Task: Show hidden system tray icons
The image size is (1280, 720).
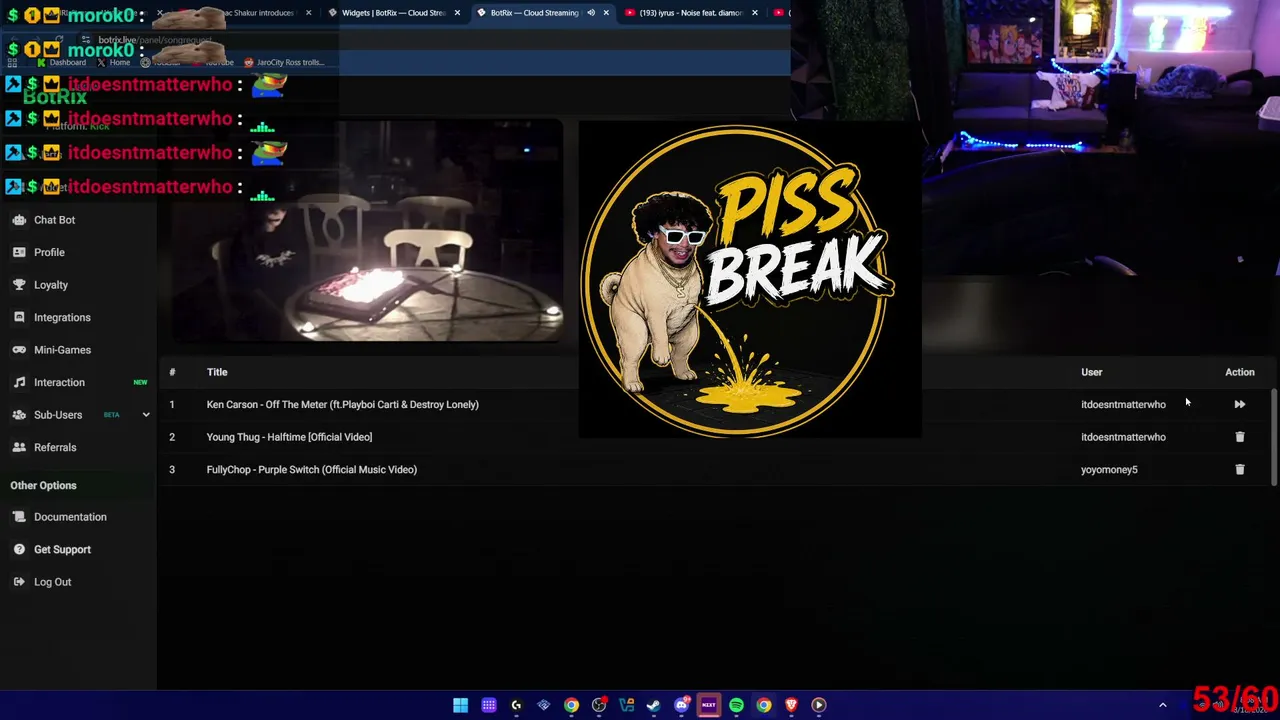Action: [1162, 705]
